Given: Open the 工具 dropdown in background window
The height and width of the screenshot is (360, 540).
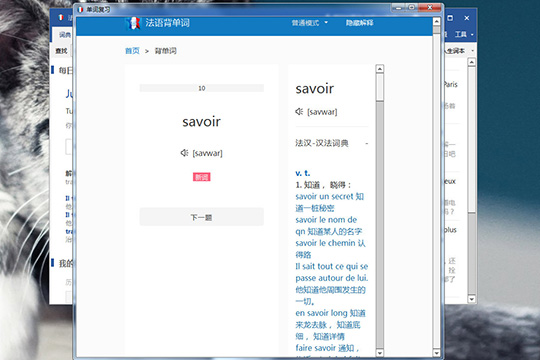Looking at the screenshot, I should [x=464, y=34].
